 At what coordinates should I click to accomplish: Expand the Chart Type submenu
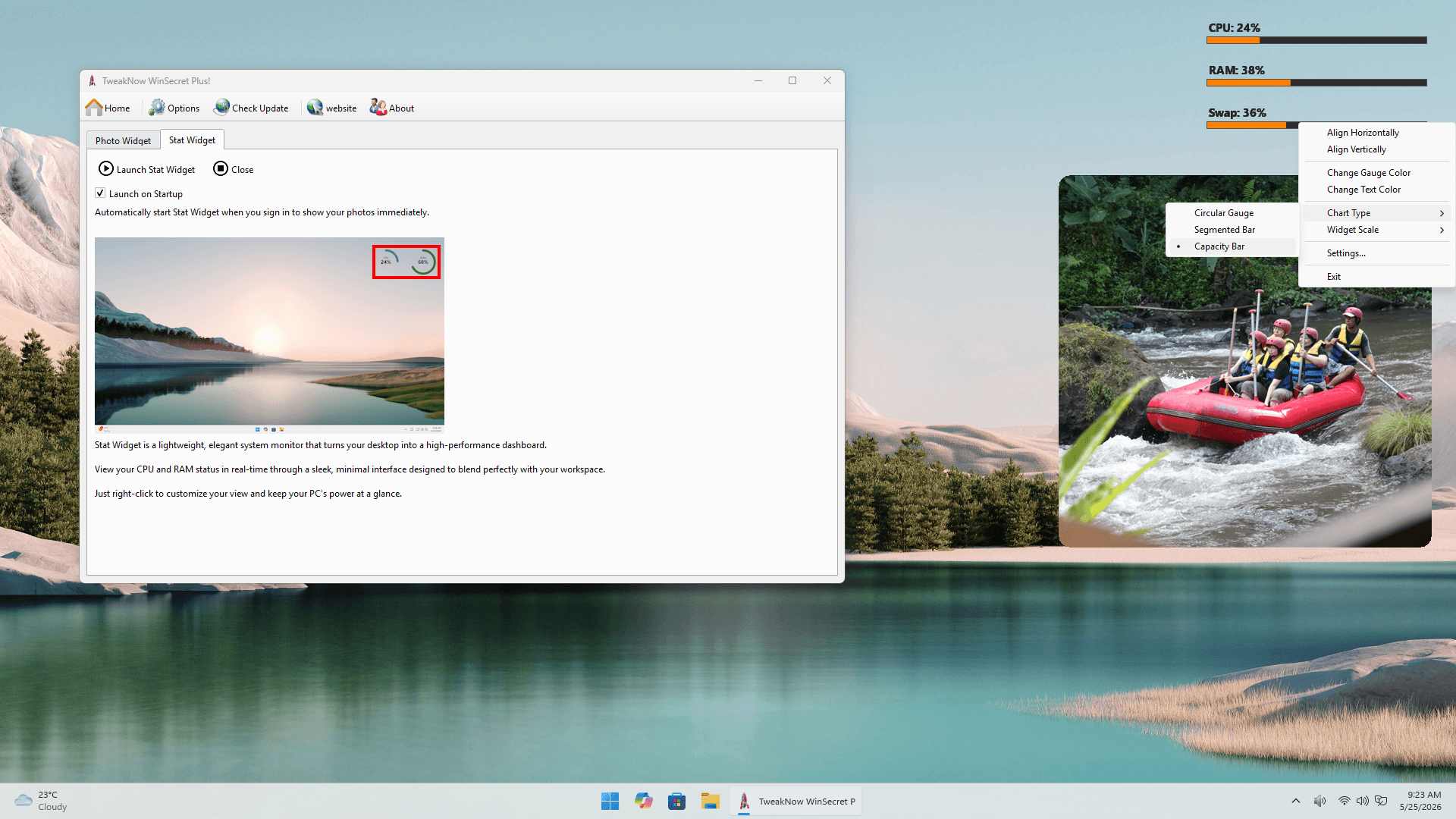click(1376, 213)
